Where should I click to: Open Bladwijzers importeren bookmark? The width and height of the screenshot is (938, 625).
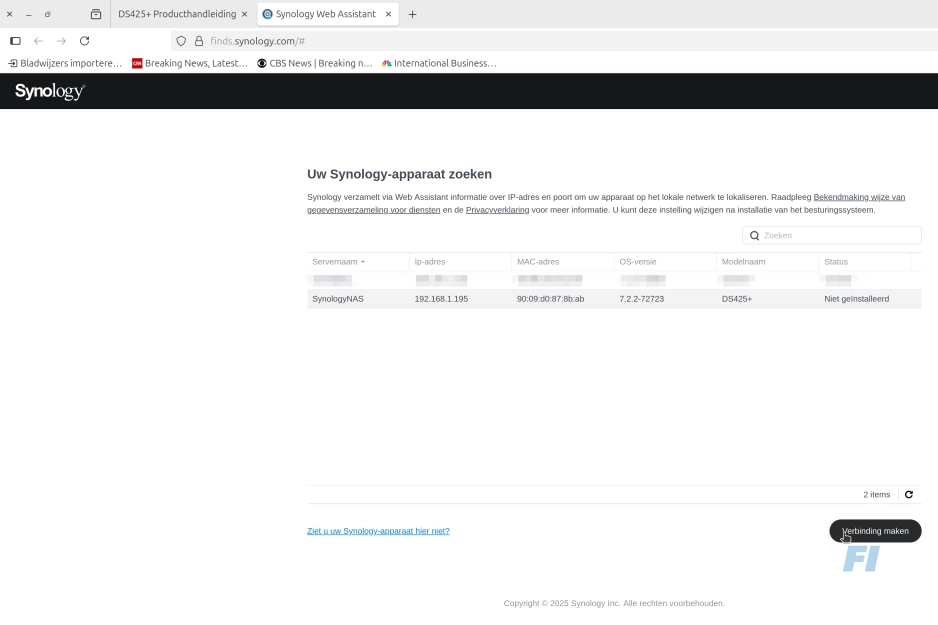click(x=65, y=63)
